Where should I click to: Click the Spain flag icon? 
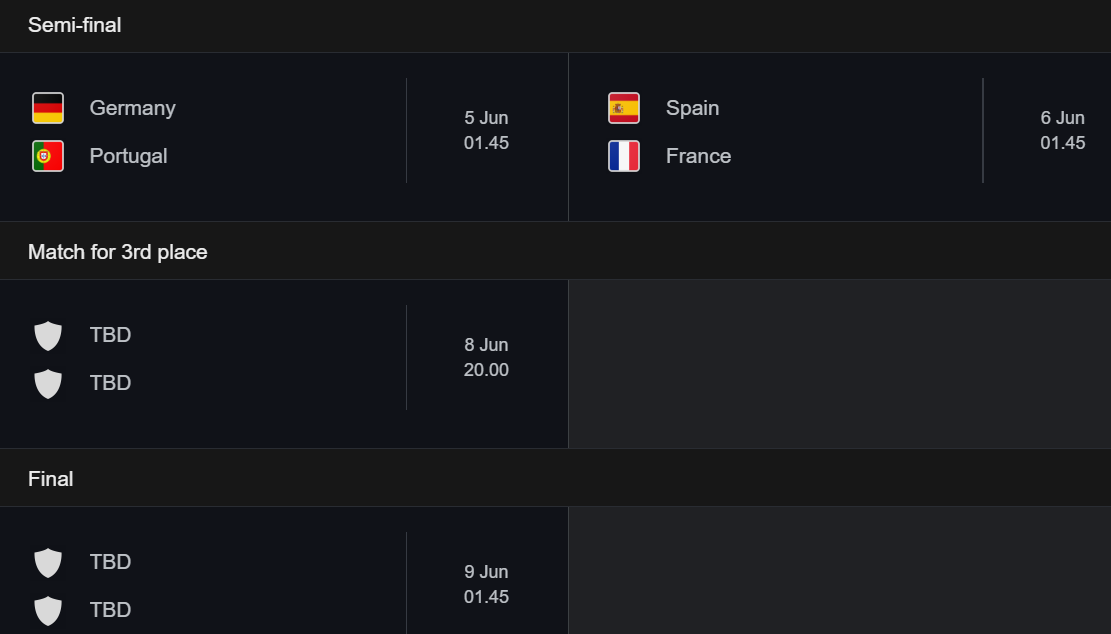624,108
